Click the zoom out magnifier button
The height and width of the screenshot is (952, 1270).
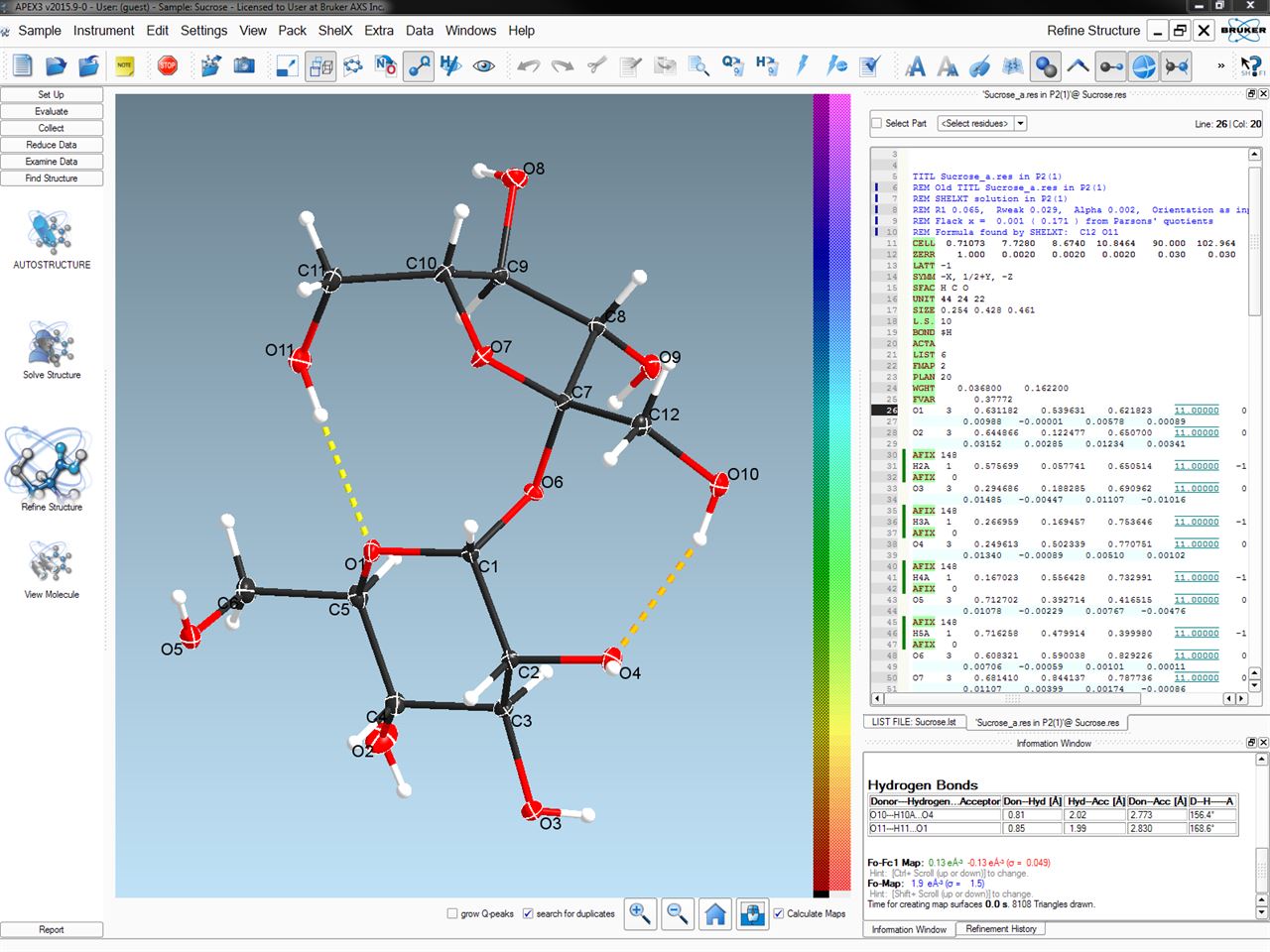[x=678, y=913]
